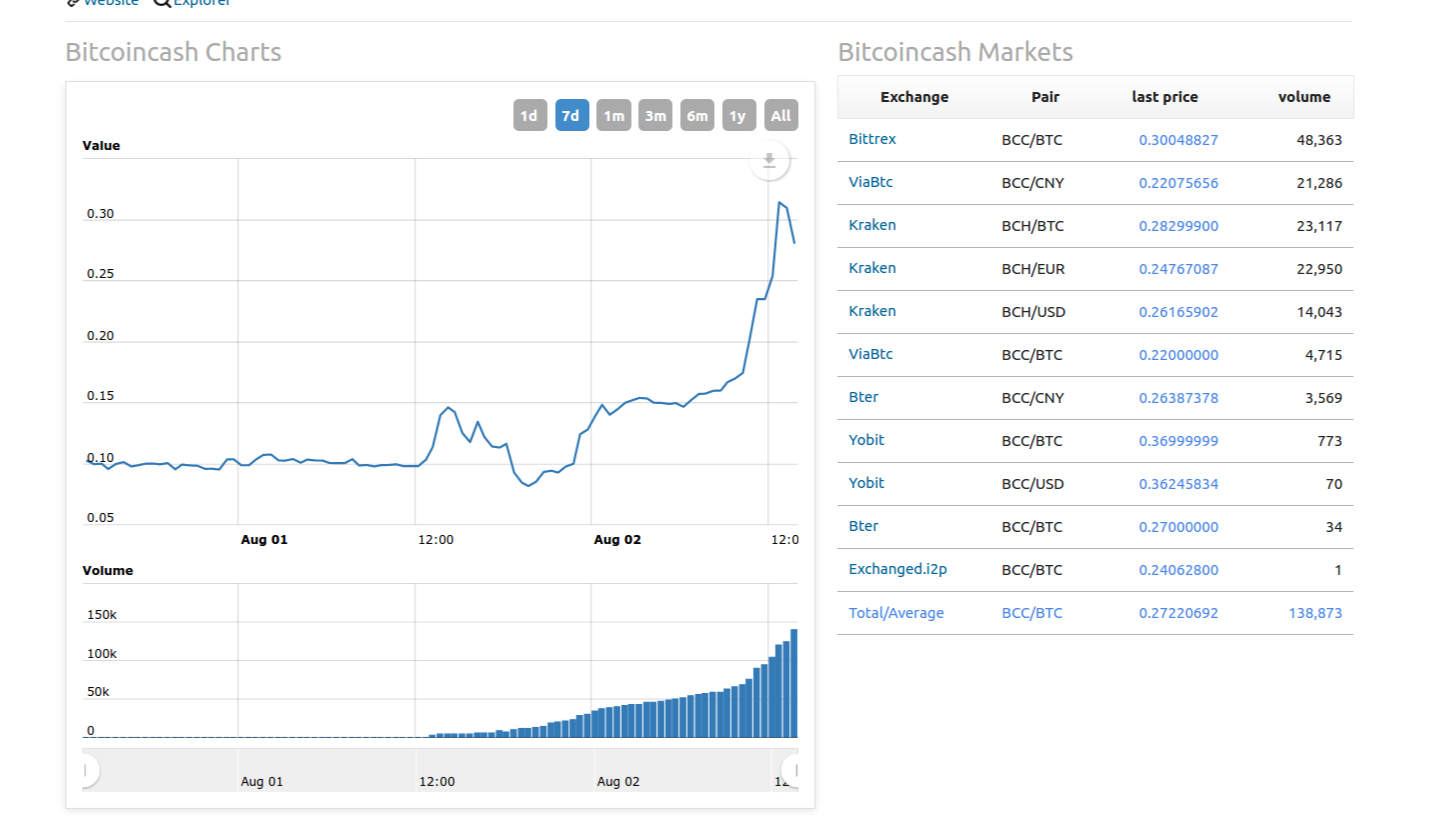Click the Volume chart label
The image size is (1447, 838).
click(x=107, y=571)
